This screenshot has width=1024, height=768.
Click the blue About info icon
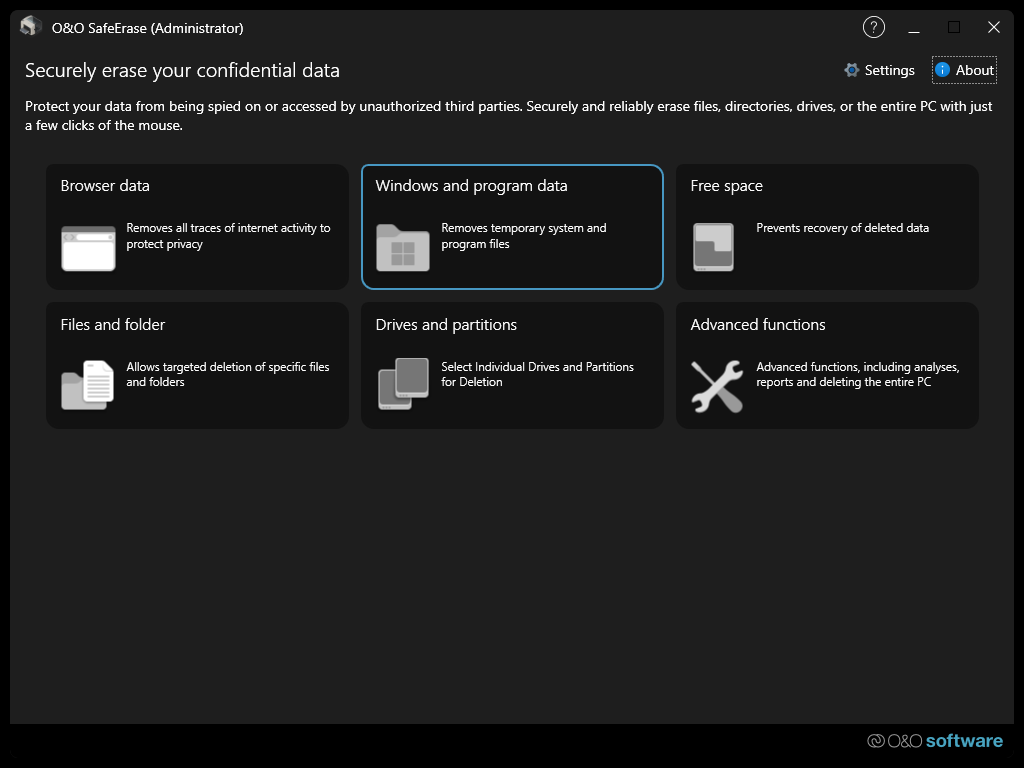942,70
